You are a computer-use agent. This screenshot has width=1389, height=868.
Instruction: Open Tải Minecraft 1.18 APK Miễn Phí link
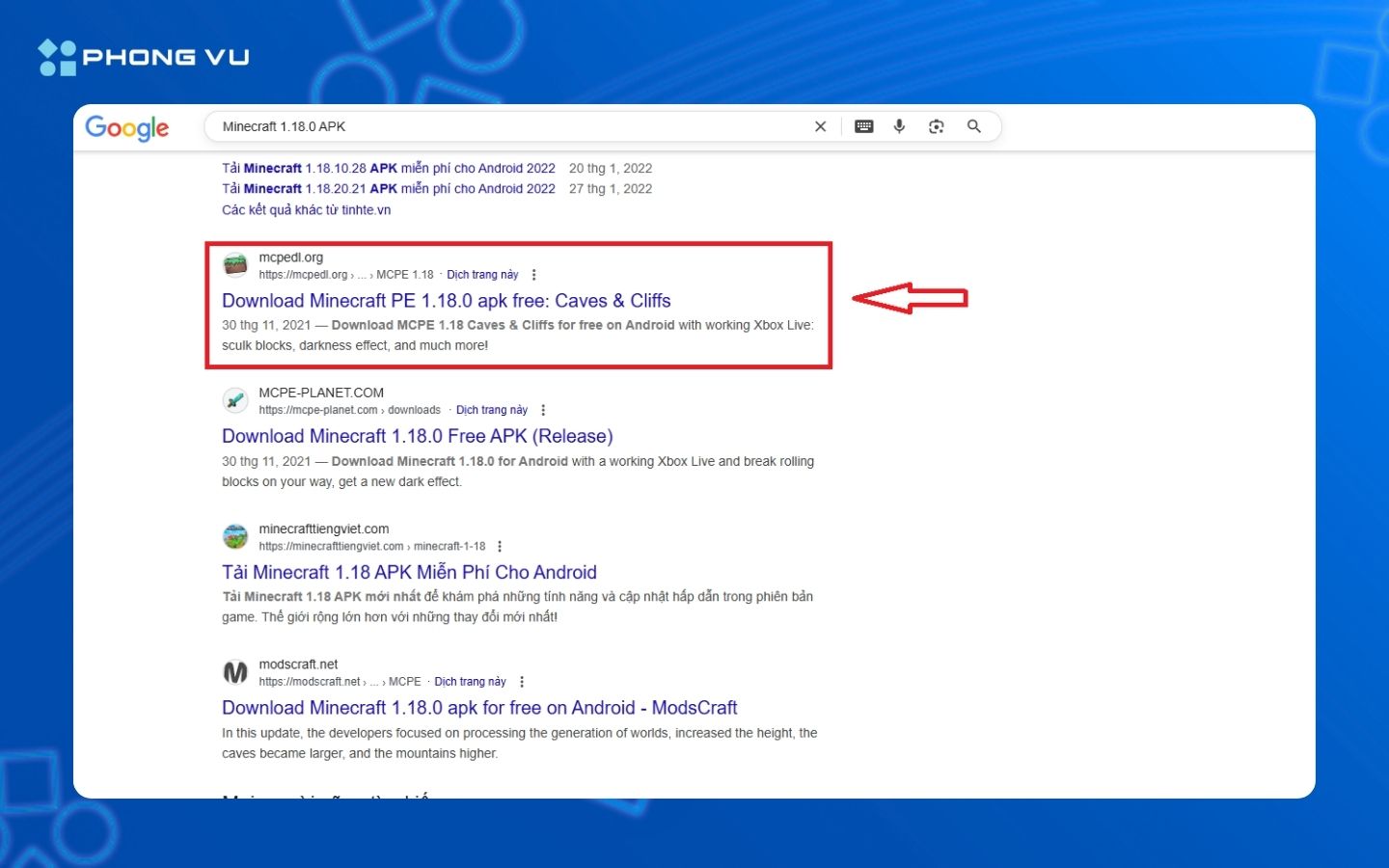click(409, 572)
